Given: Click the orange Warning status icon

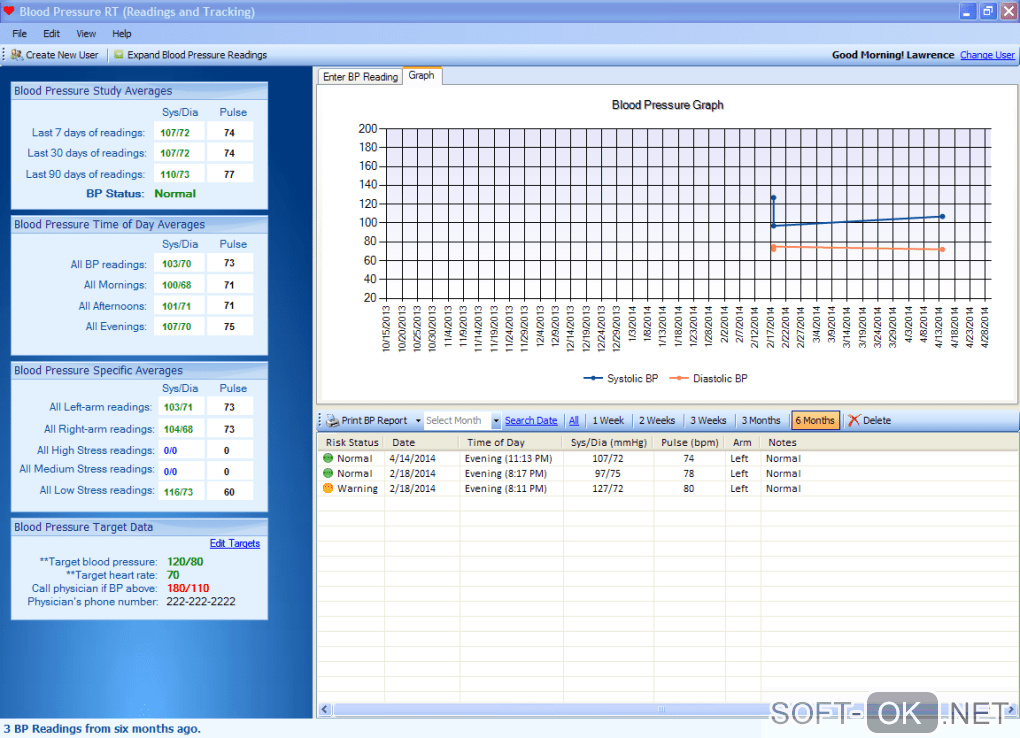Looking at the screenshot, I should [327, 489].
